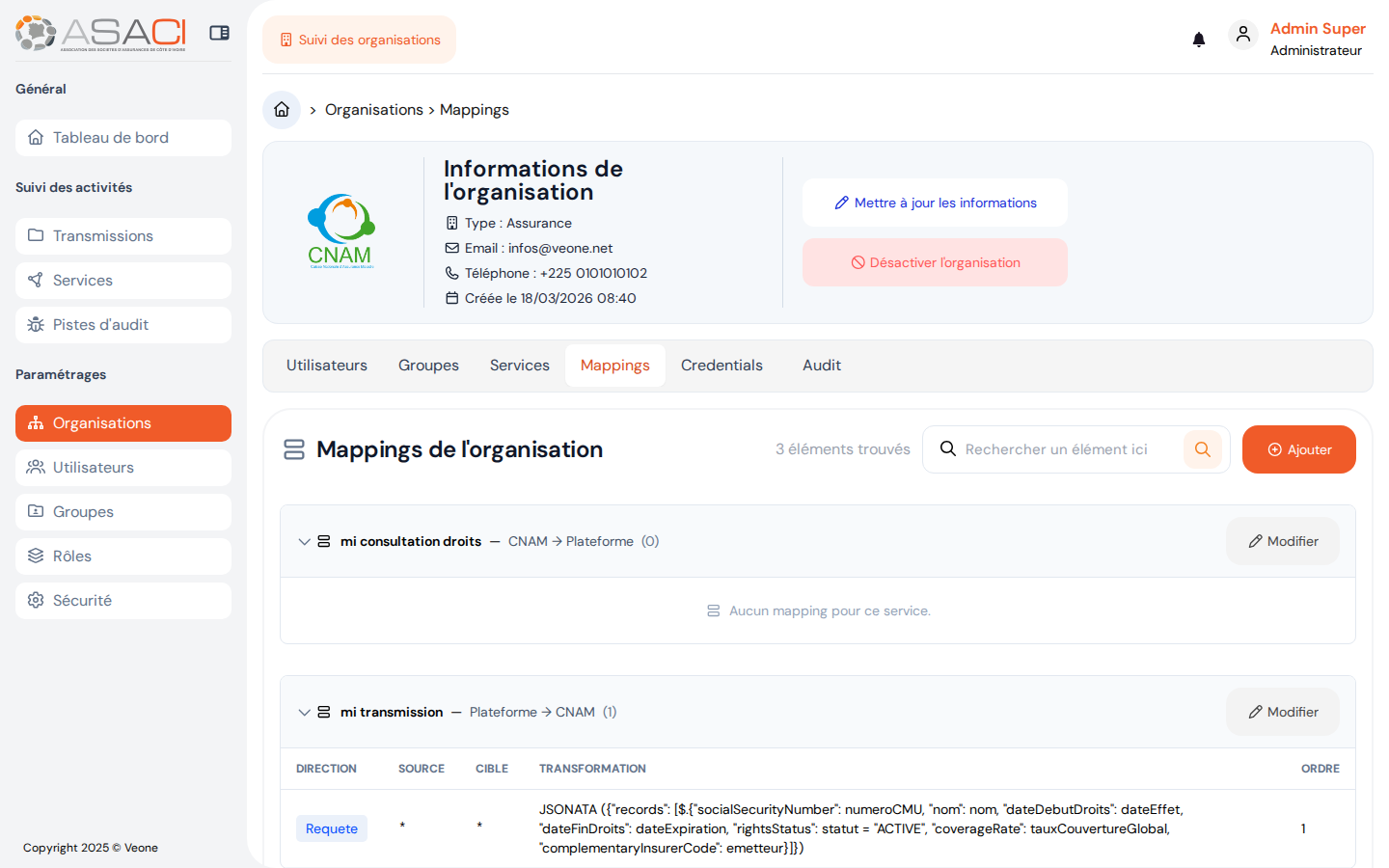Open the notifications bell
Screen dimensions: 1389x868
pos(1198,39)
